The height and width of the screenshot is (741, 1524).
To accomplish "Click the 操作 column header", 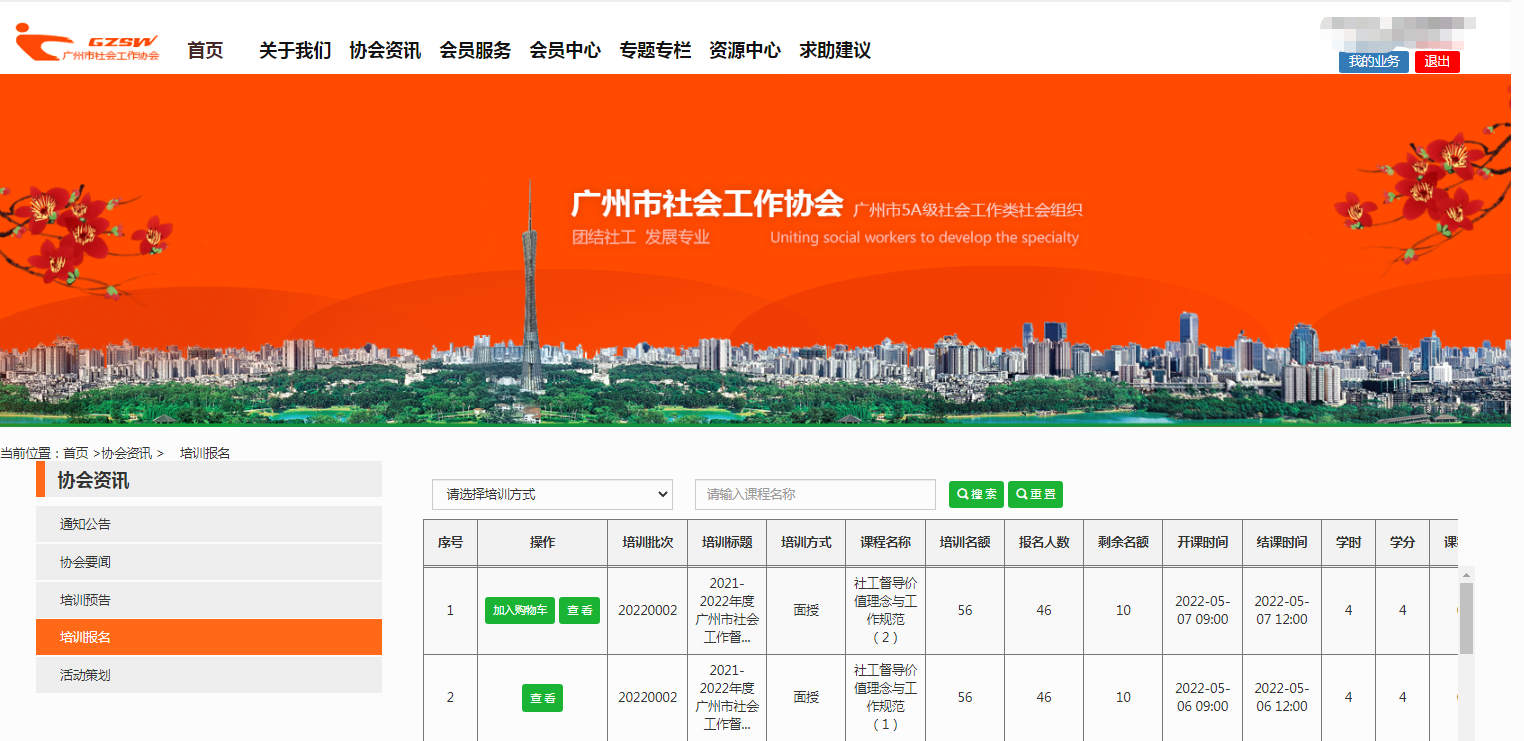I will tap(542, 542).
